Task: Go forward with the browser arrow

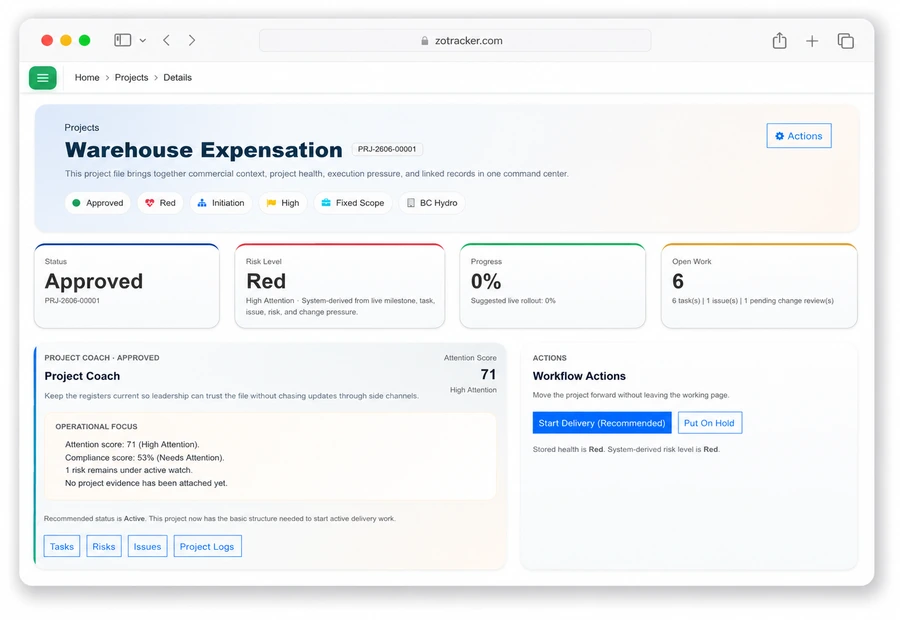Action: 192,40
